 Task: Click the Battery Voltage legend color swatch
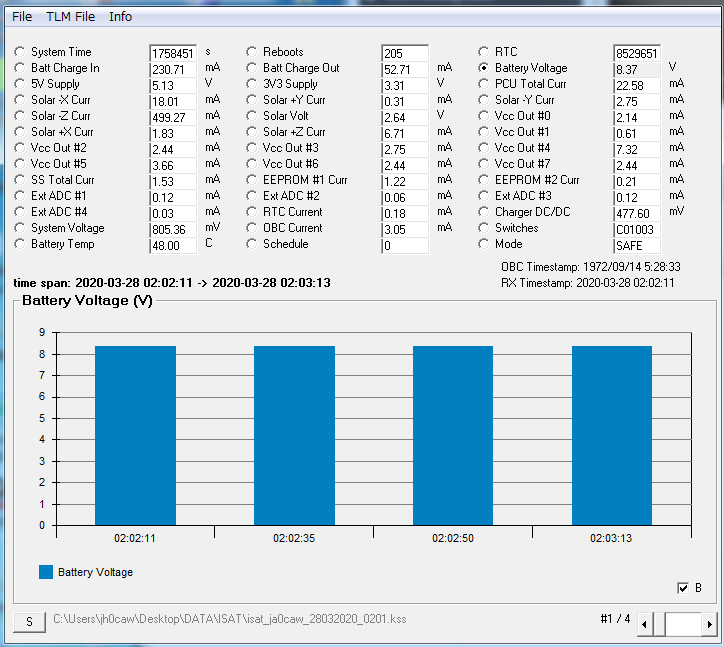coord(46,572)
